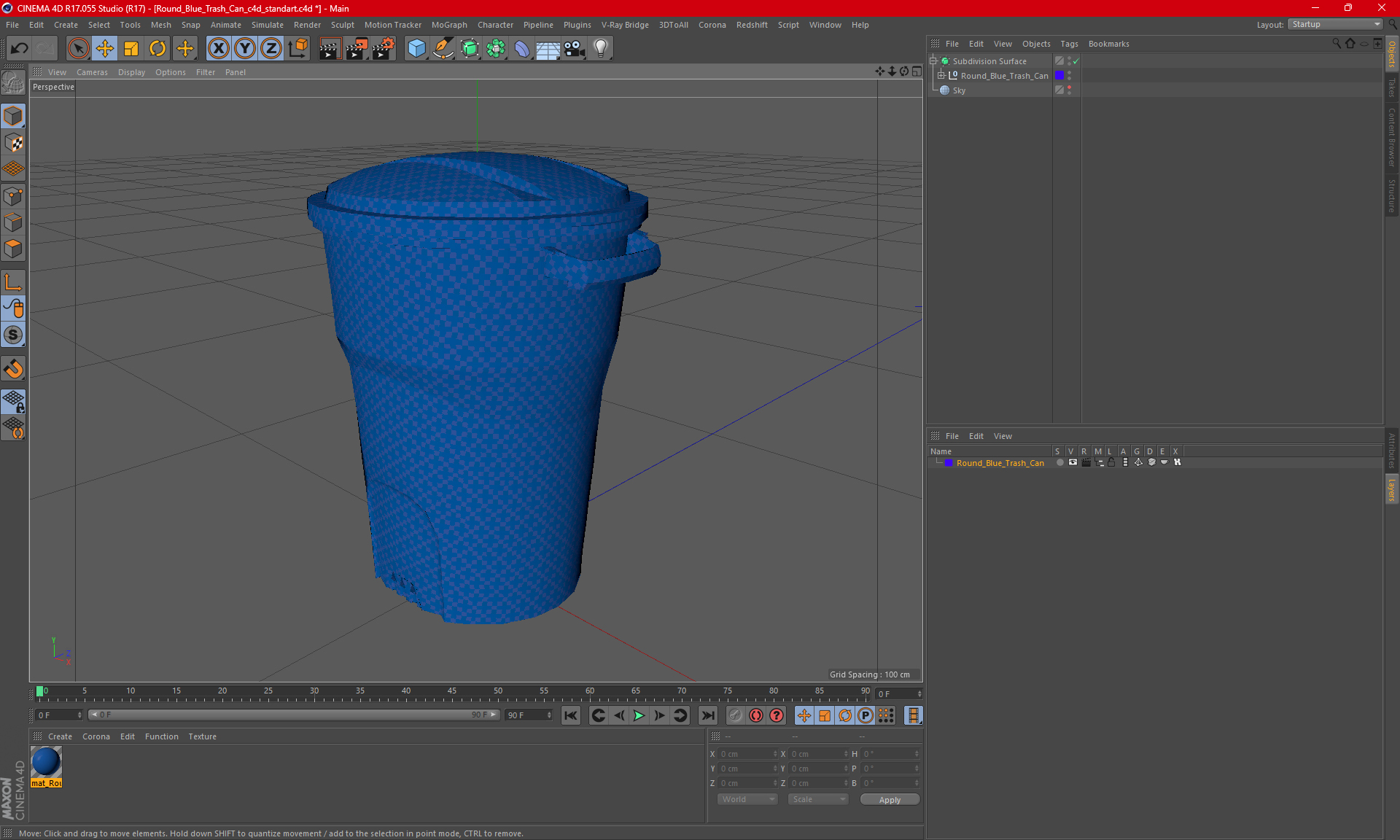This screenshot has height=840, width=1400.
Task: Open Object Manager Tags menu
Action: click(1069, 44)
